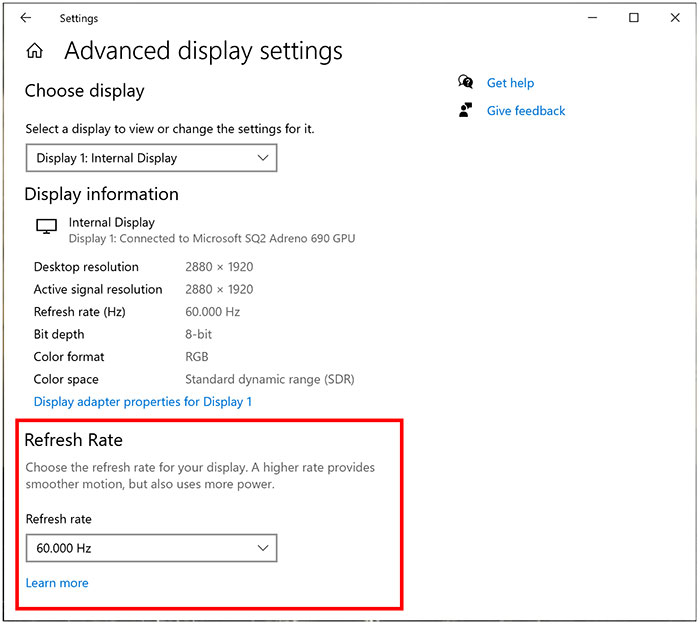Open the Give feedback link
Screen dimensions: 700x624
click(x=526, y=111)
